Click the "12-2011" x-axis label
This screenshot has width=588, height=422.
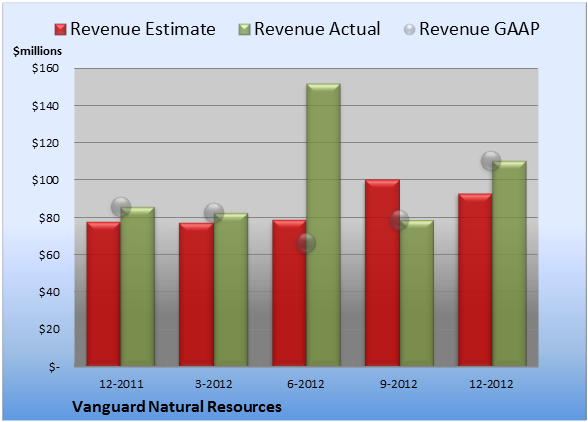point(121,384)
